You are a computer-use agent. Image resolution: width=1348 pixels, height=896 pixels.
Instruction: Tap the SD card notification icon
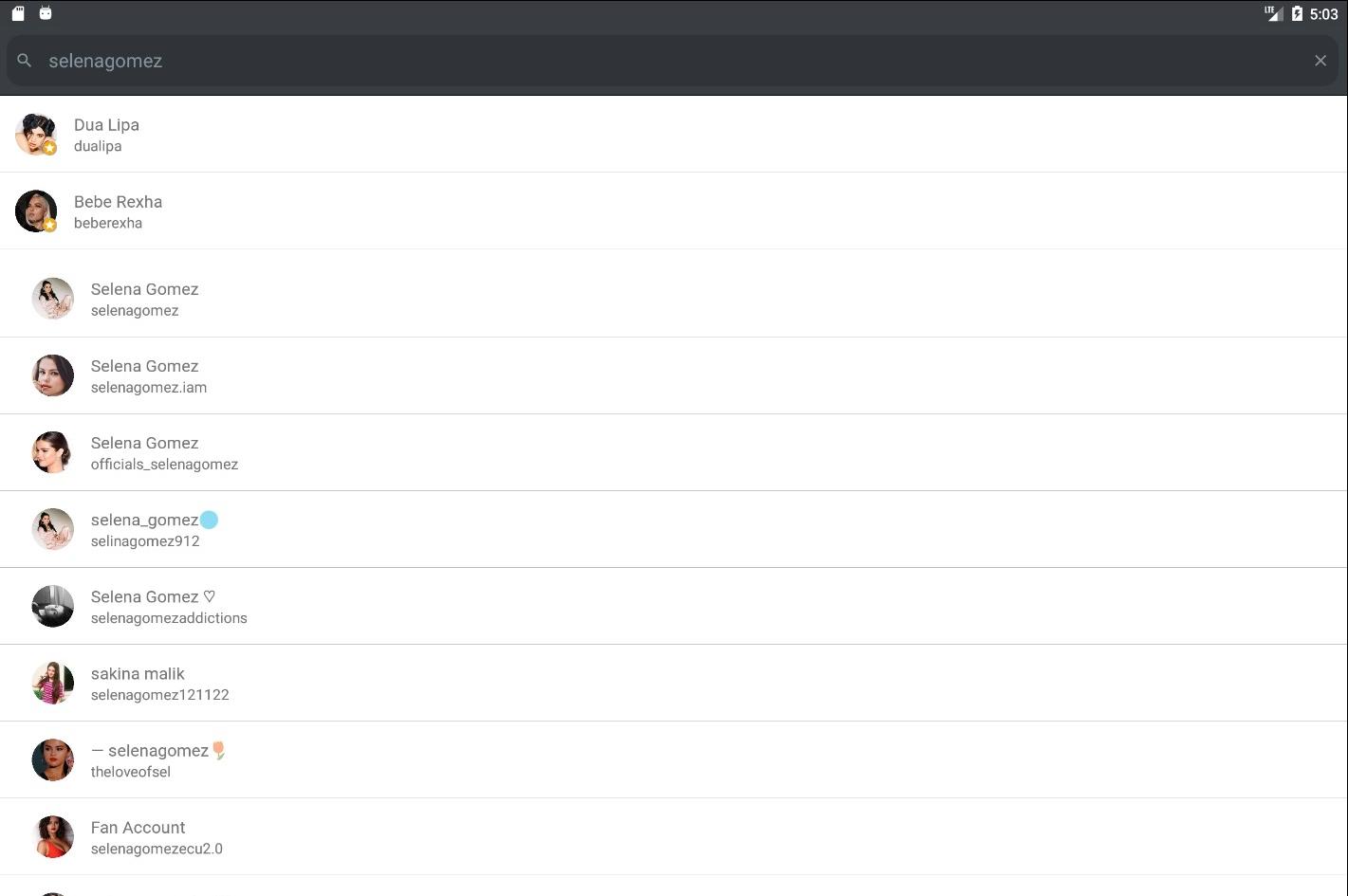(x=18, y=13)
